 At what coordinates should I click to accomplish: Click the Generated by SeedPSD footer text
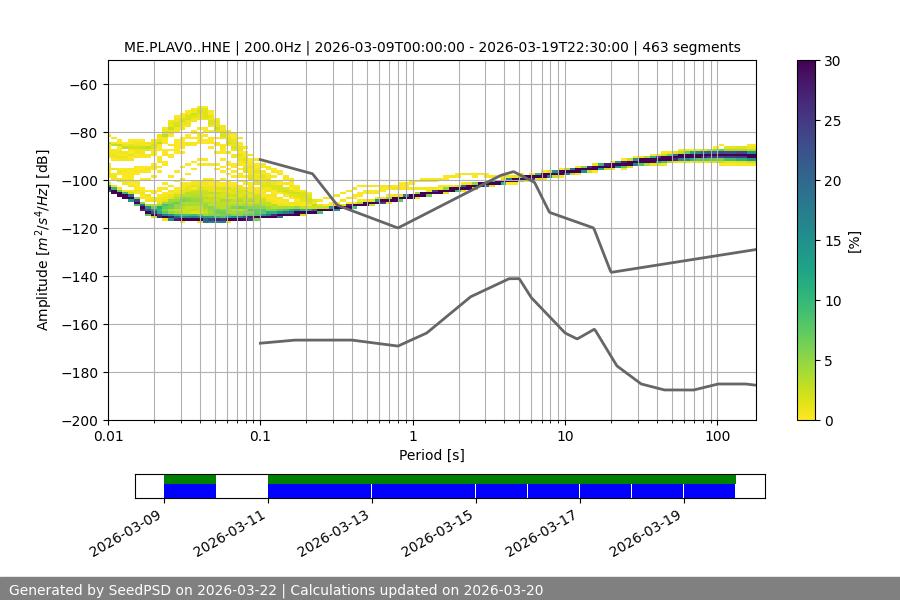[276, 590]
